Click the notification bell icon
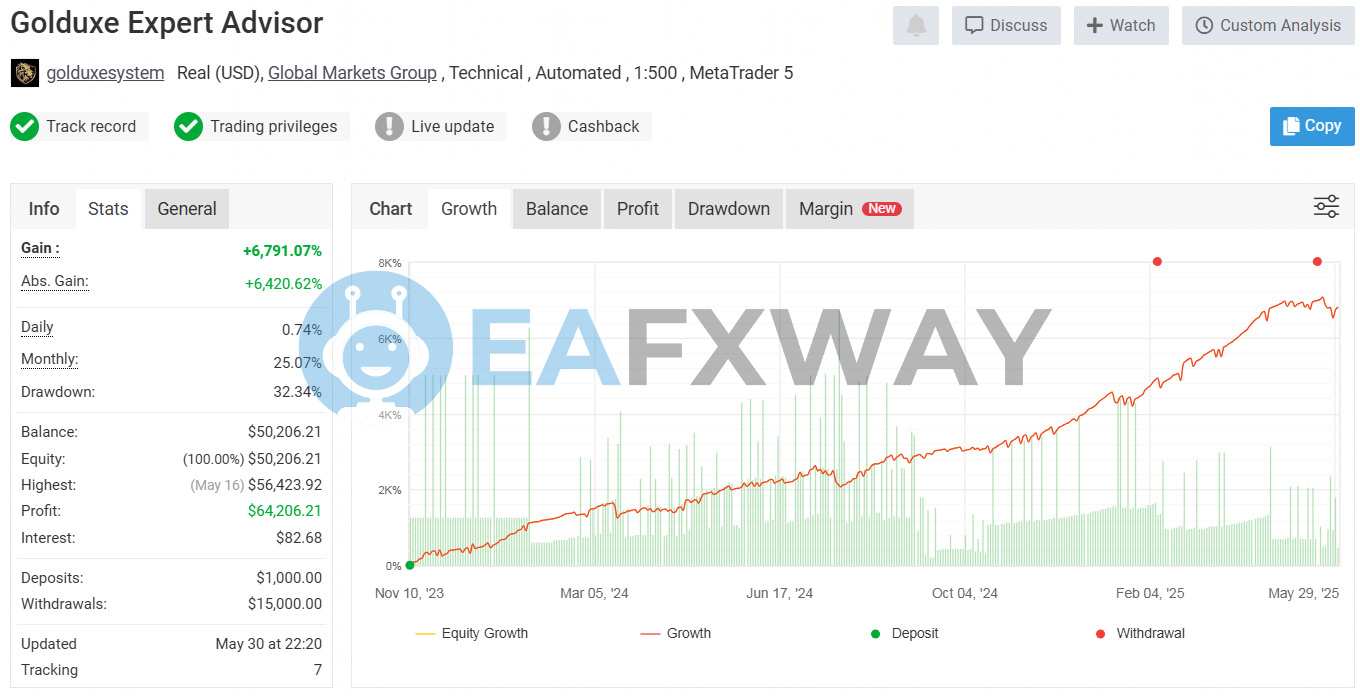1360x696 pixels. 915,26
